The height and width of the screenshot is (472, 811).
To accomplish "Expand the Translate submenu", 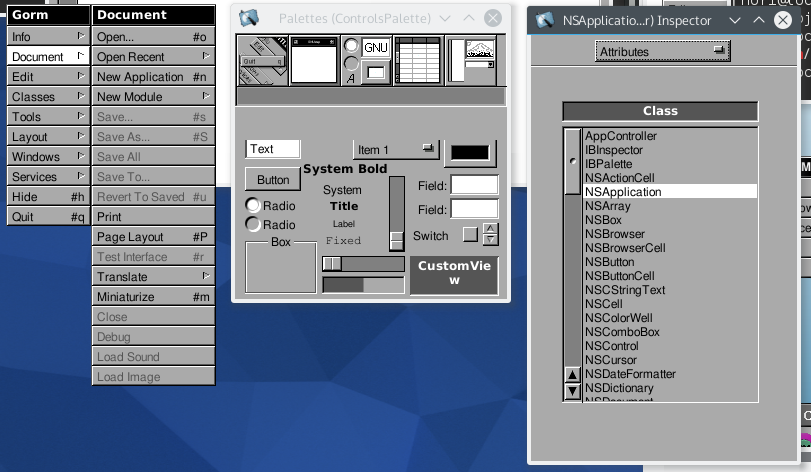I will [154, 277].
